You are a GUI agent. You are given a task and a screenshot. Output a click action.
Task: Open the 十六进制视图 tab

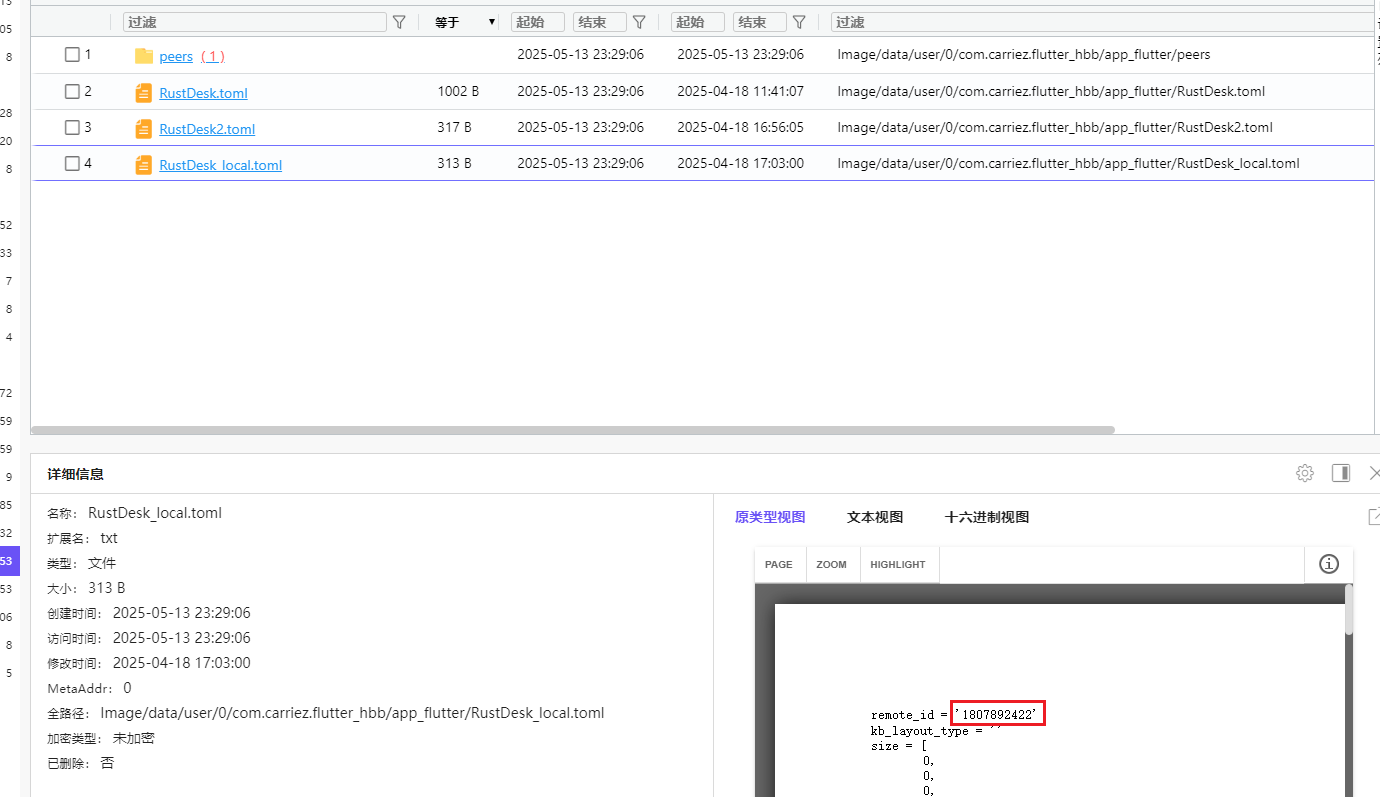coord(987,517)
